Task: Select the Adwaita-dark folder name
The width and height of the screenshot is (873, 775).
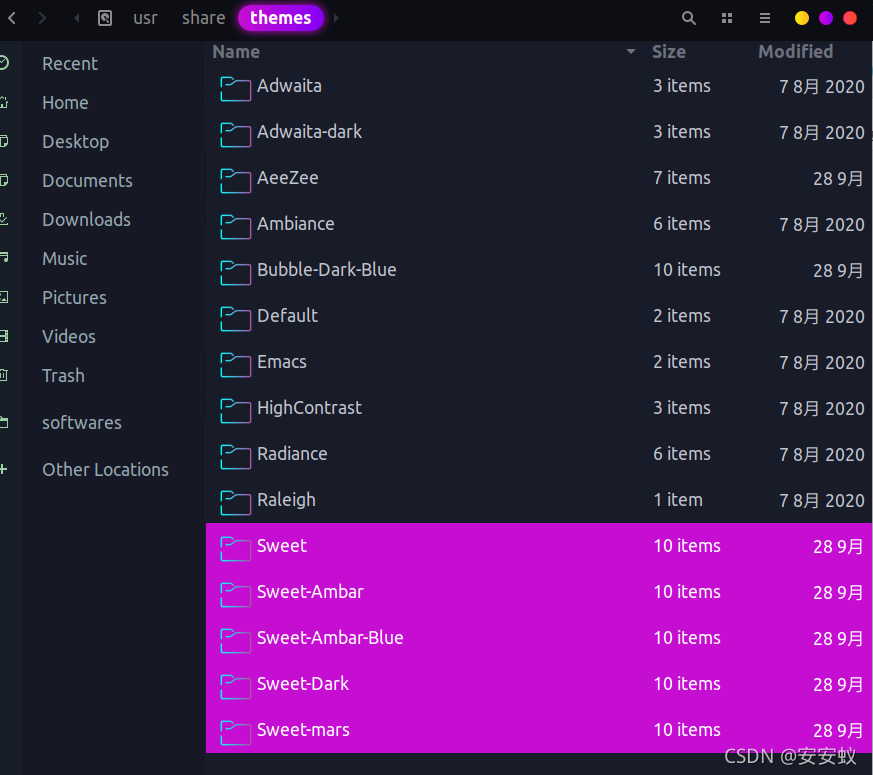Action: [x=310, y=132]
